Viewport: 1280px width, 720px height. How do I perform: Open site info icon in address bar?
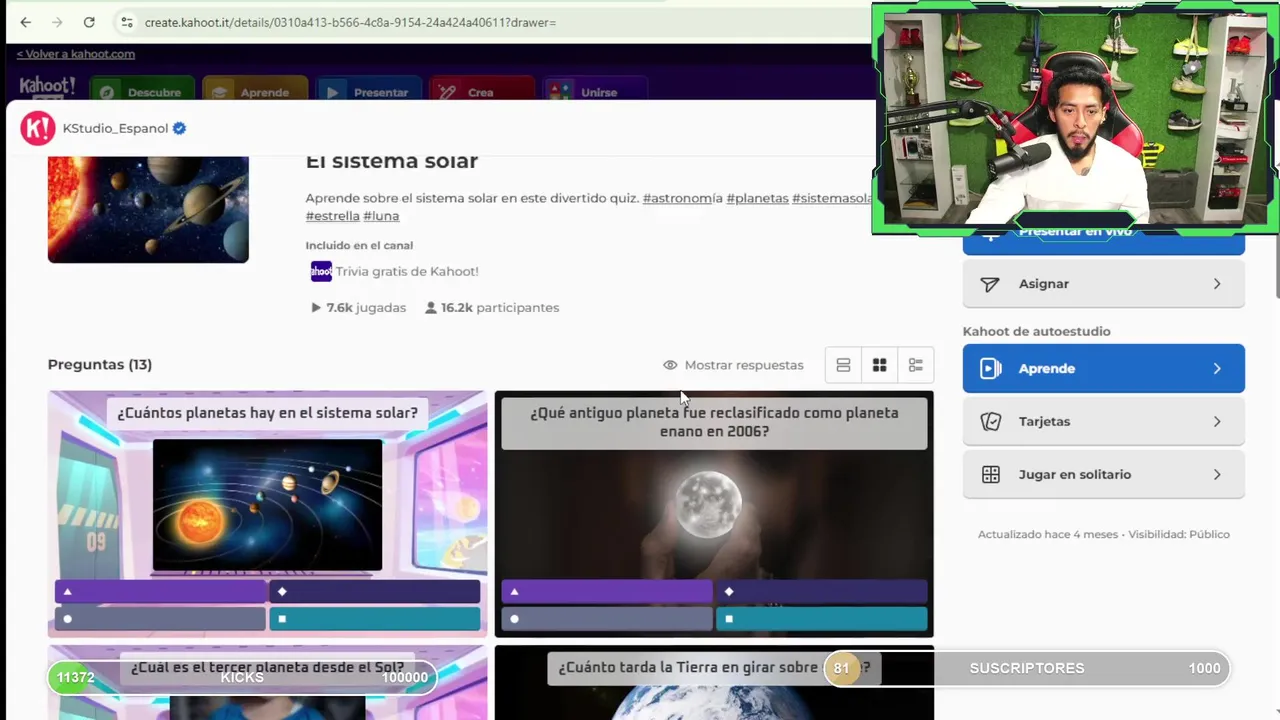126,22
